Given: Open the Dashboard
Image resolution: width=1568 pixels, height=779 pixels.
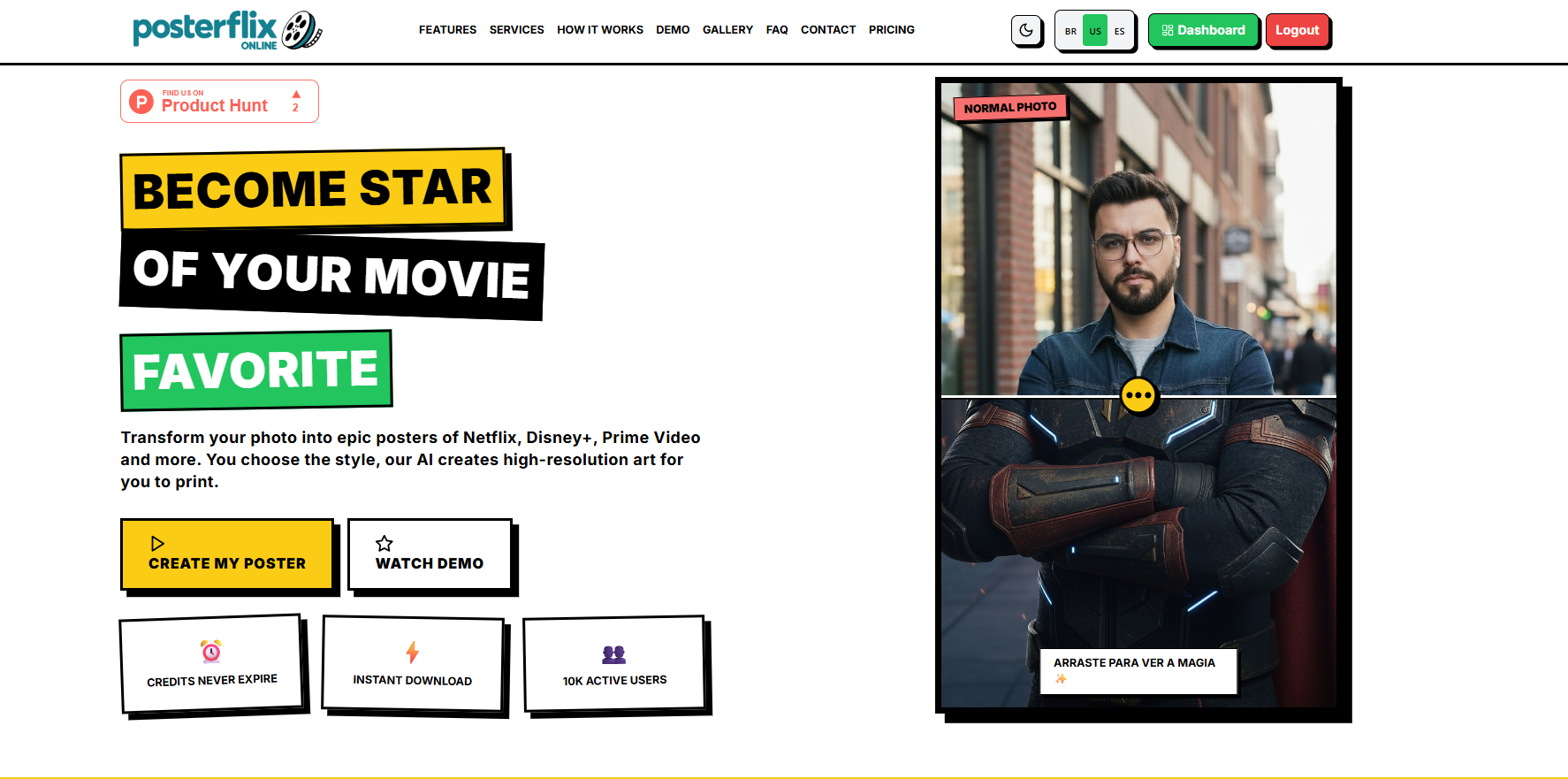Looking at the screenshot, I should [x=1203, y=30].
